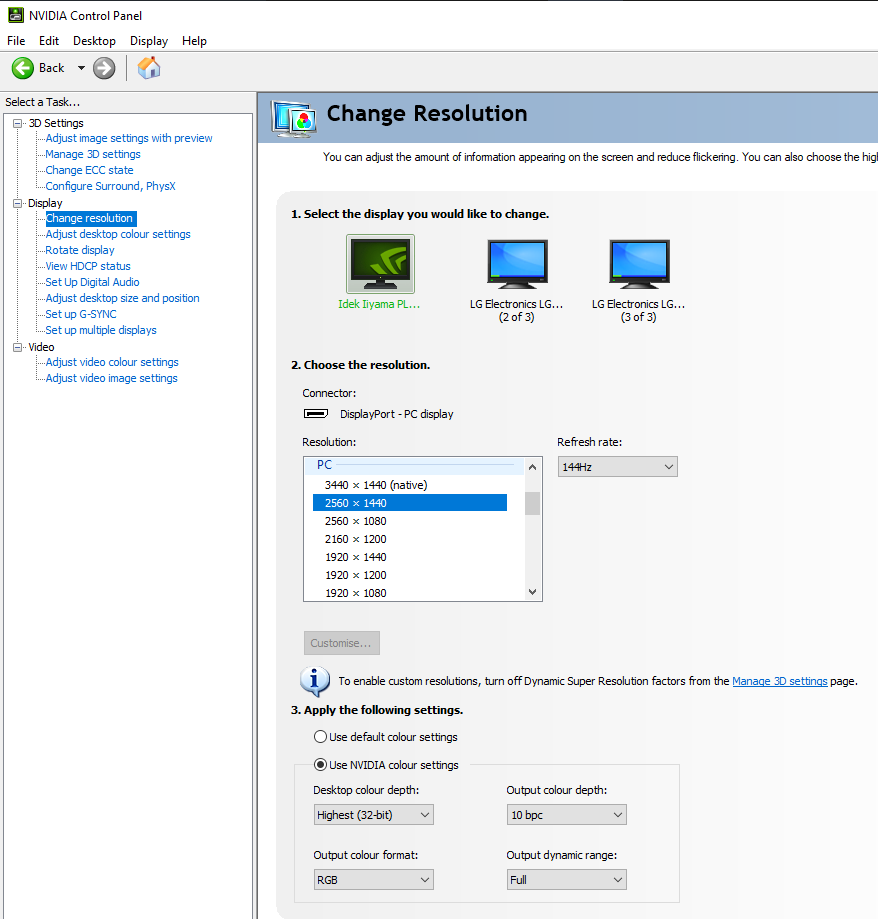878x919 pixels.
Task: Open Adjust video image settings
Action: [x=111, y=379]
